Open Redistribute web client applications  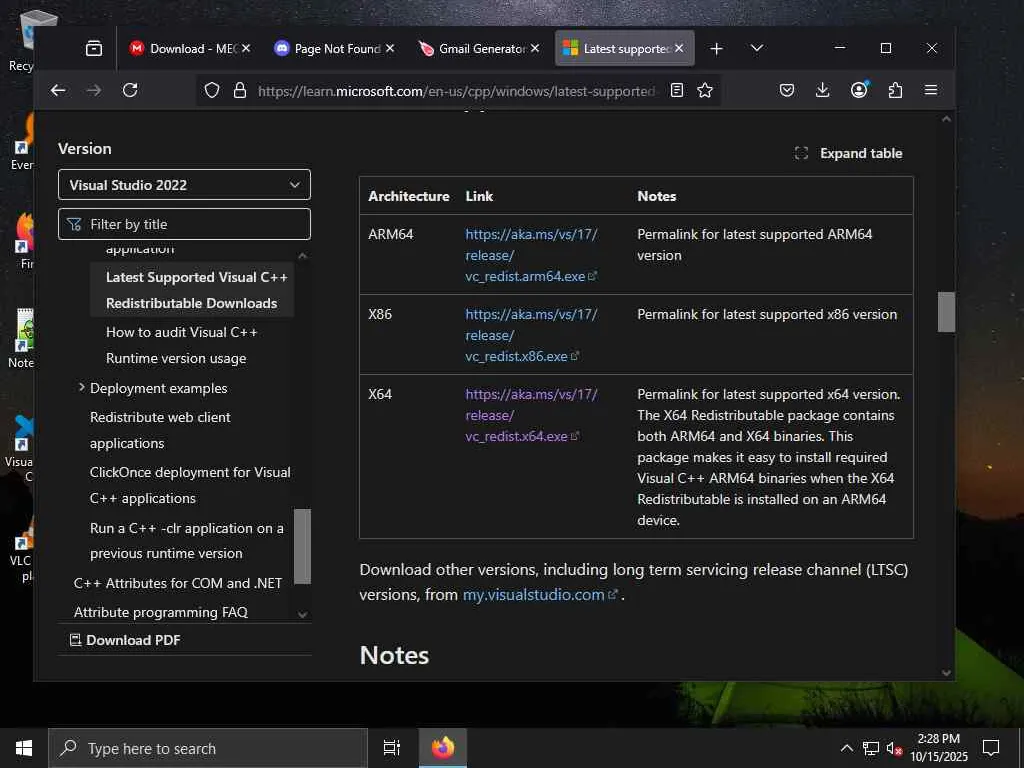pyautogui.click(x=160, y=430)
